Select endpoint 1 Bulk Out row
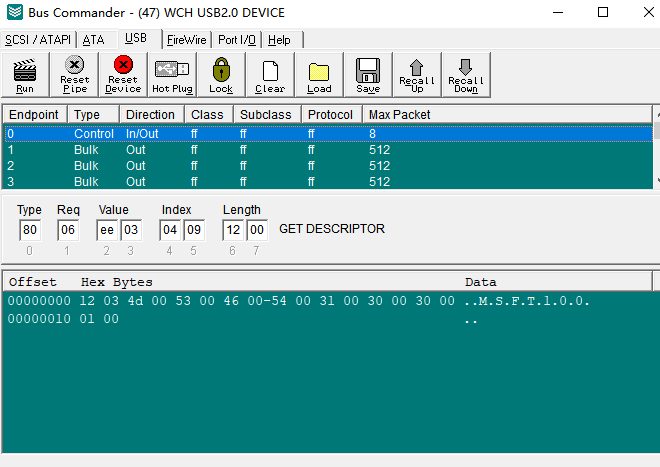 pos(328,150)
